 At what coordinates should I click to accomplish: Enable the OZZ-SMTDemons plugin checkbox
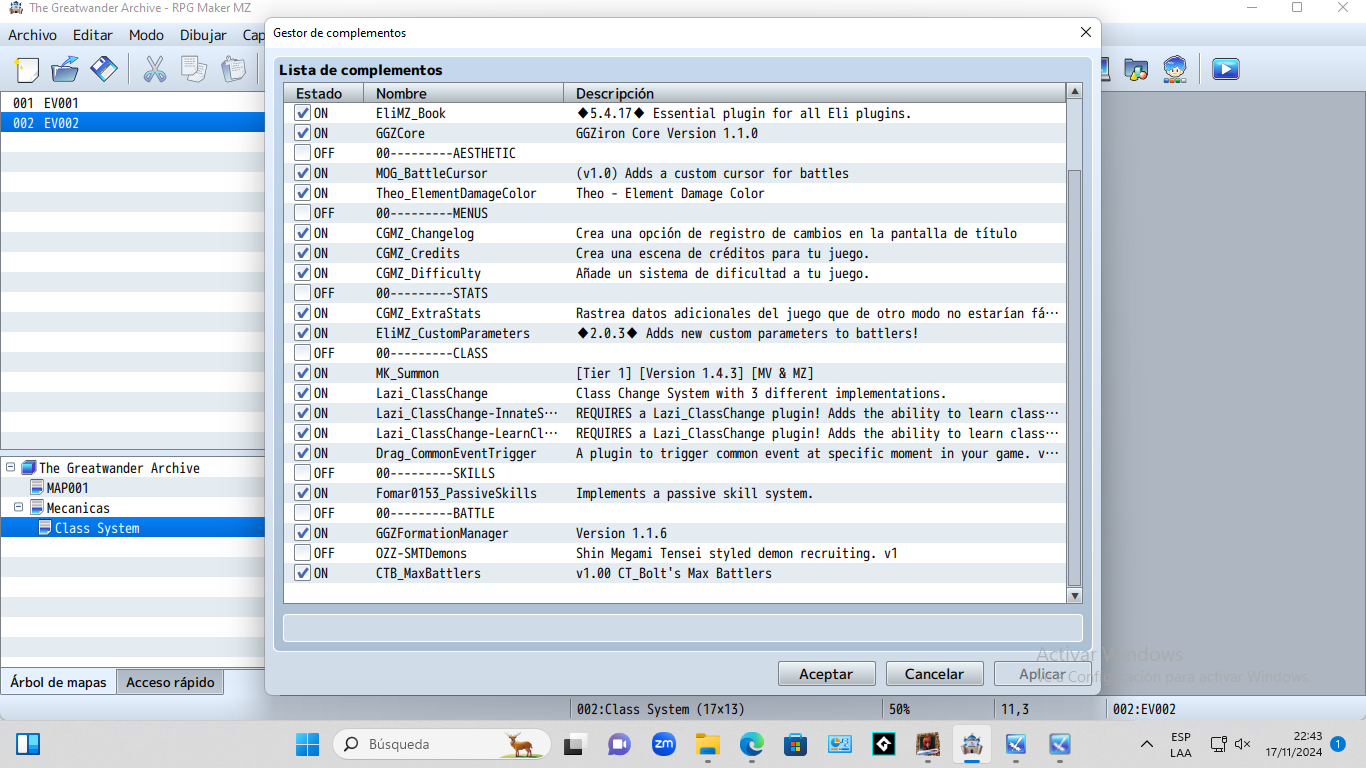click(x=302, y=553)
